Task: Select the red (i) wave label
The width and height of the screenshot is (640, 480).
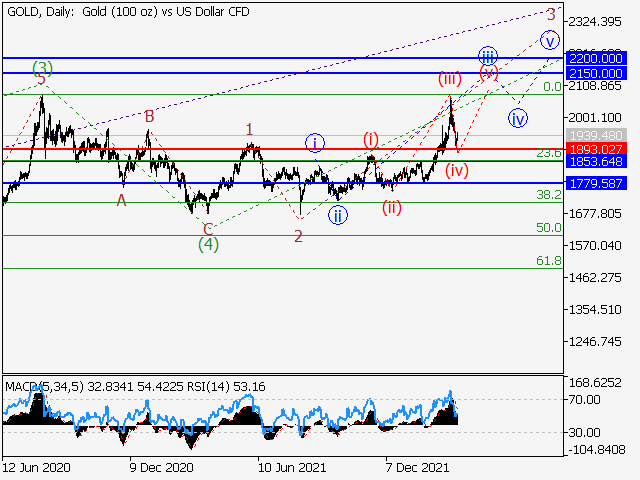Action: click(371, 140)
